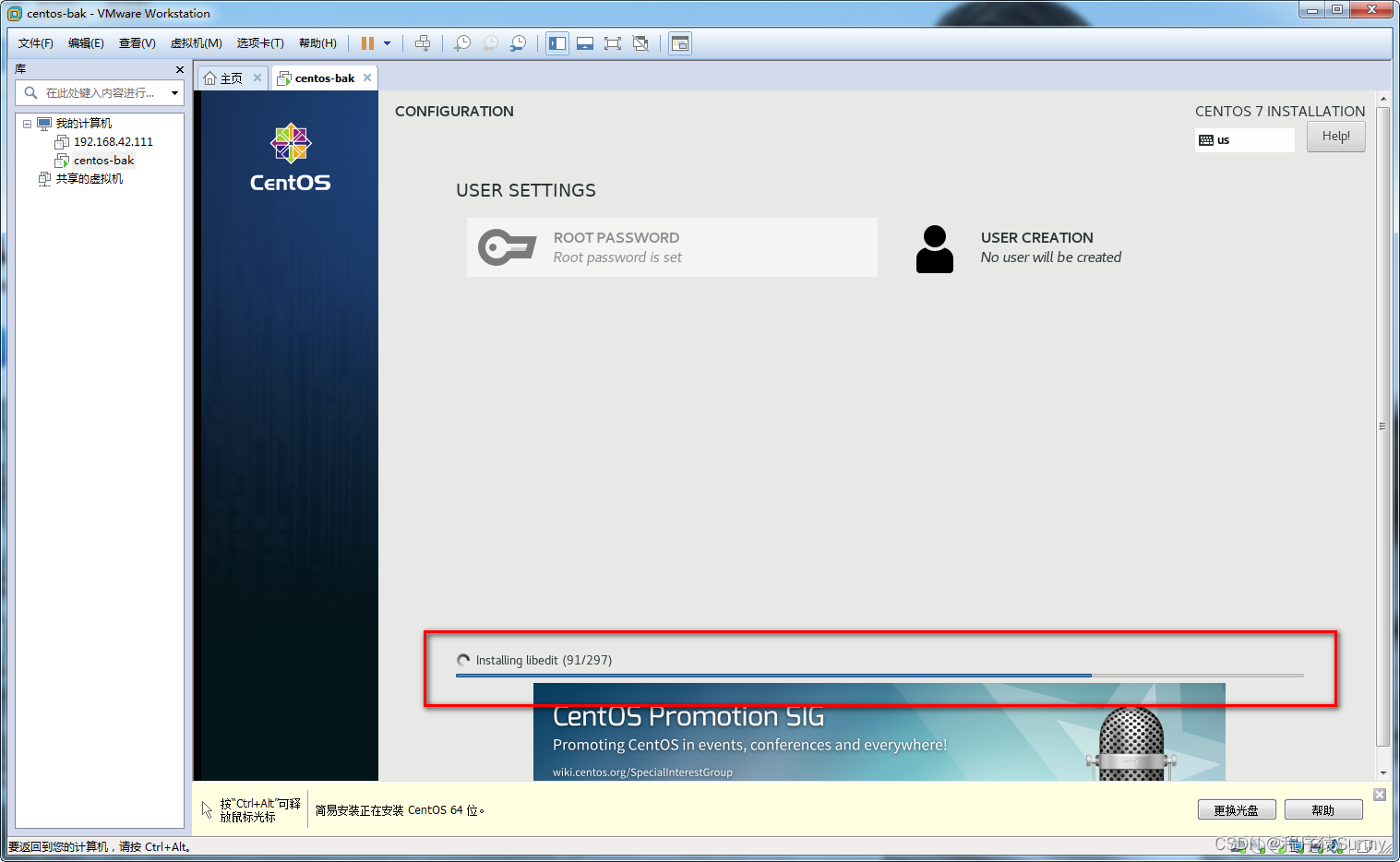Viewport: 1400px width, 862px height.
Task: Click the Unity mode icon
Action: click(640, 43)
